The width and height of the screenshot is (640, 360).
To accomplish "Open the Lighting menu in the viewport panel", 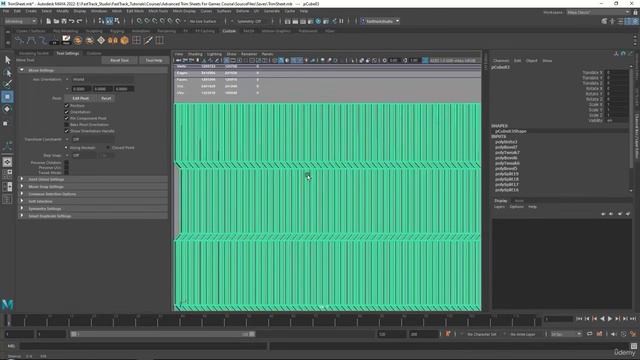I will 214,54.
